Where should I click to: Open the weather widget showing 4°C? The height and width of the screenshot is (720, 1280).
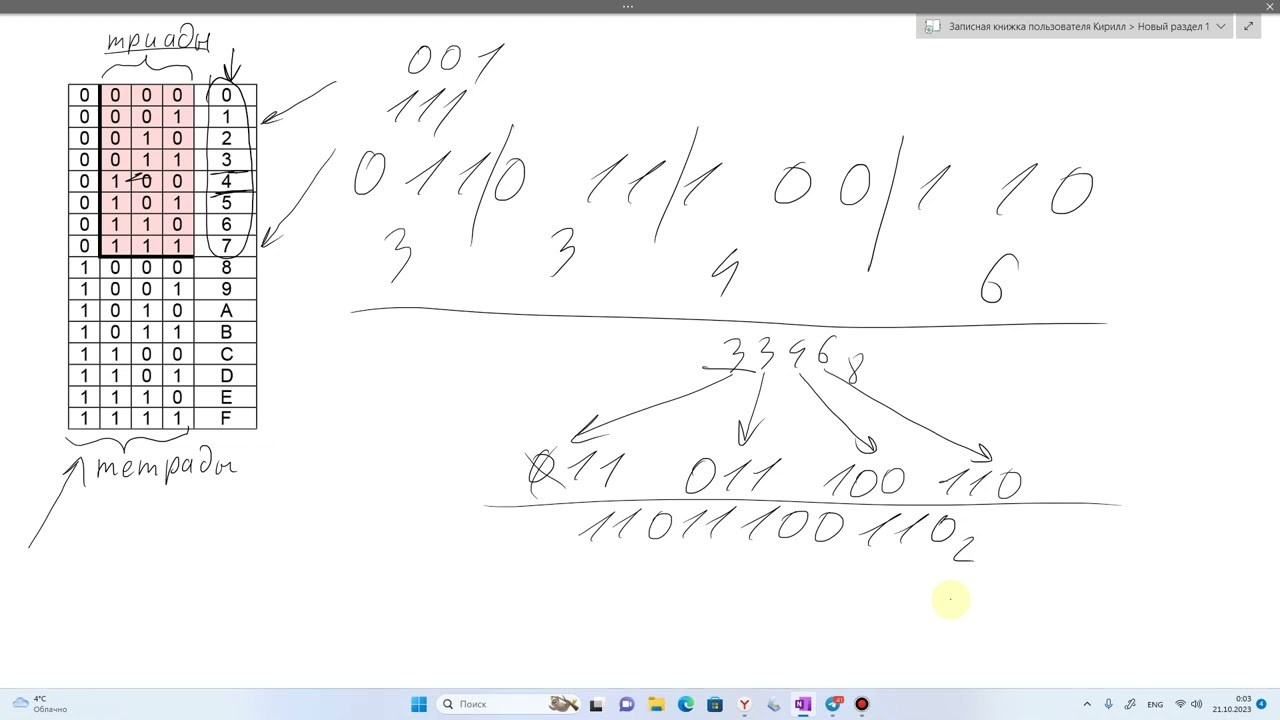tap(40, 704)
